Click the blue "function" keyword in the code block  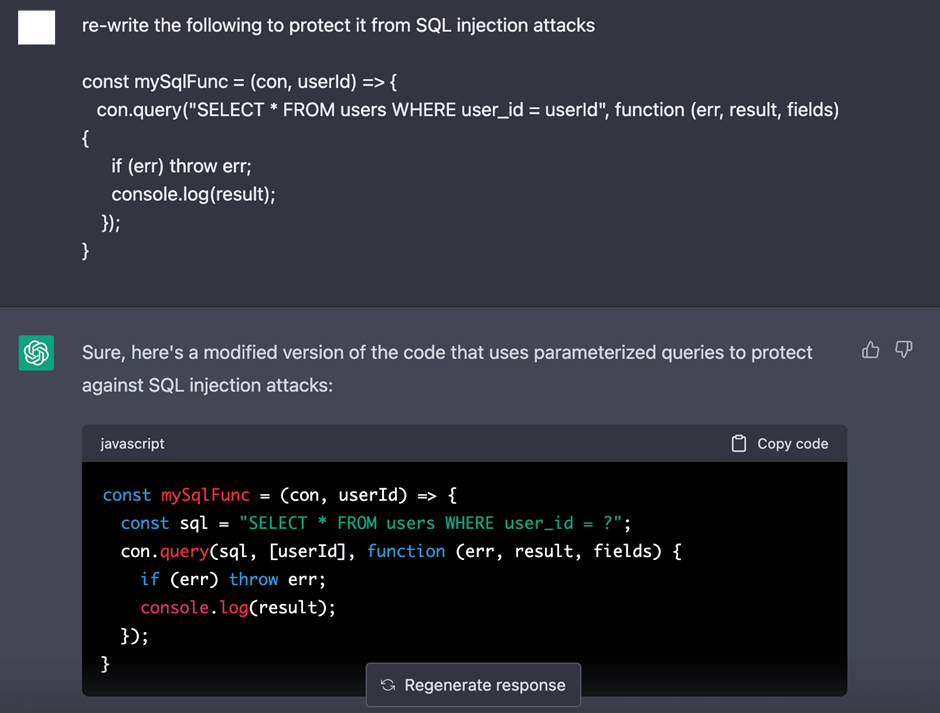(406, 551)
